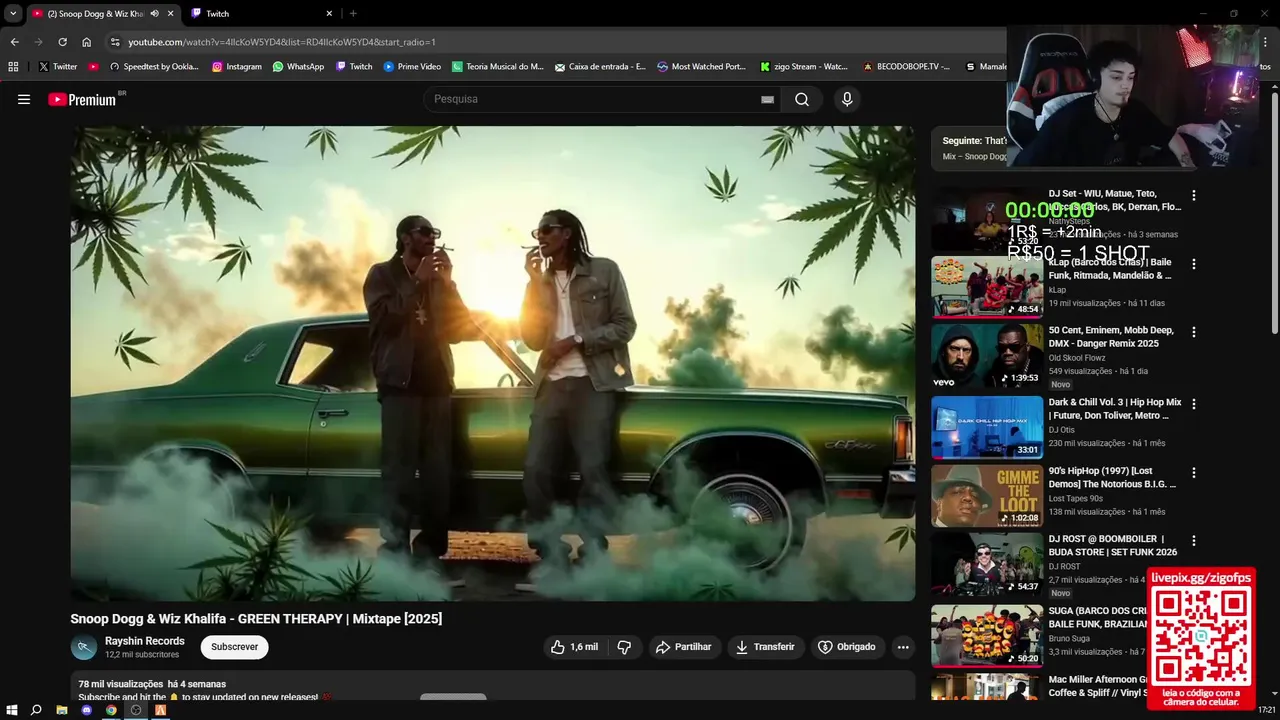This screenshot has height=720, width=1280.
Task: Open the on-screen keyboard in search box
Action: pyautogui.click(x=767, y=99)
